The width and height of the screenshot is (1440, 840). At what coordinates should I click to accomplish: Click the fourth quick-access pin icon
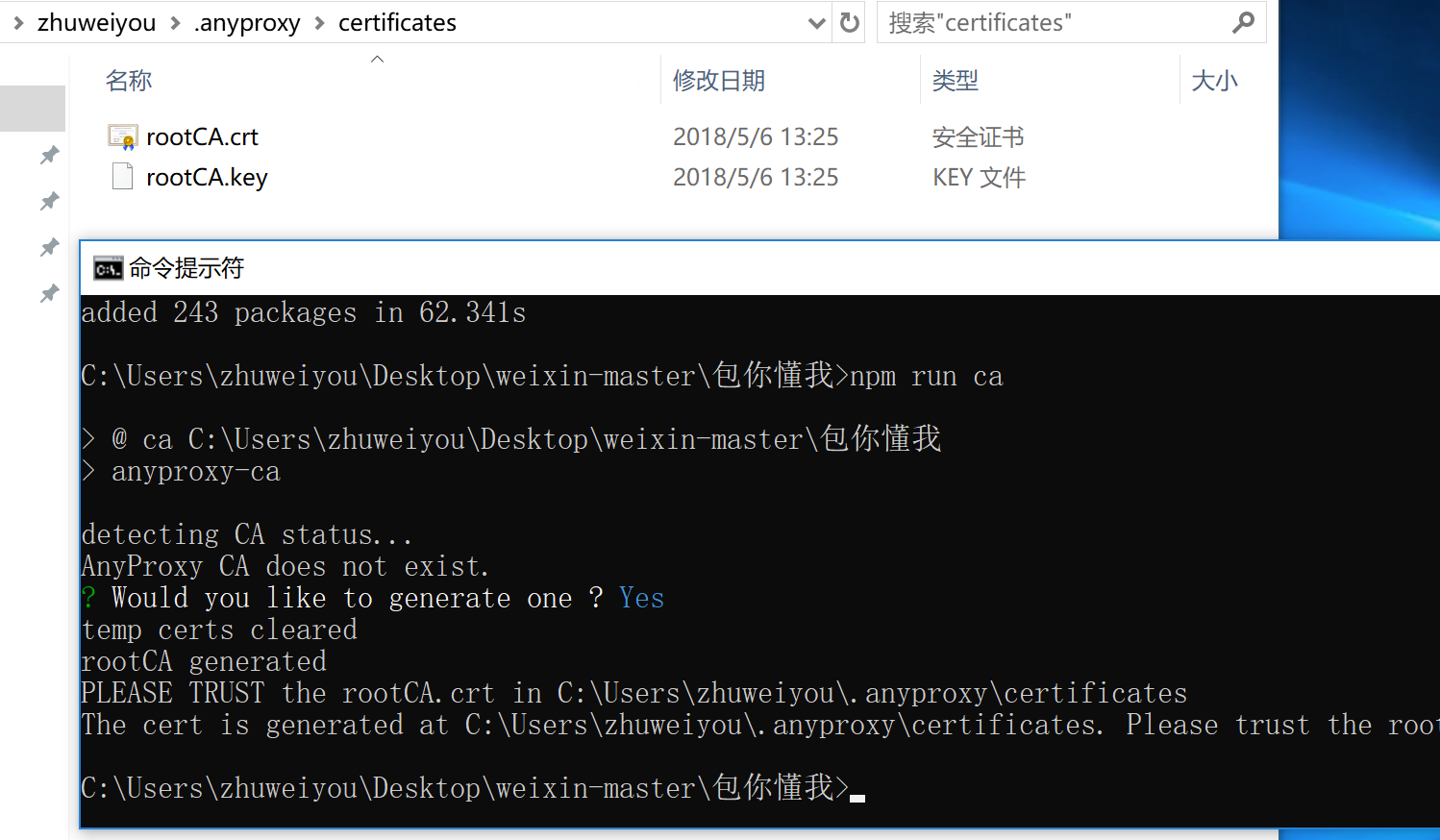pyautogui.click(x=49, y=293)
